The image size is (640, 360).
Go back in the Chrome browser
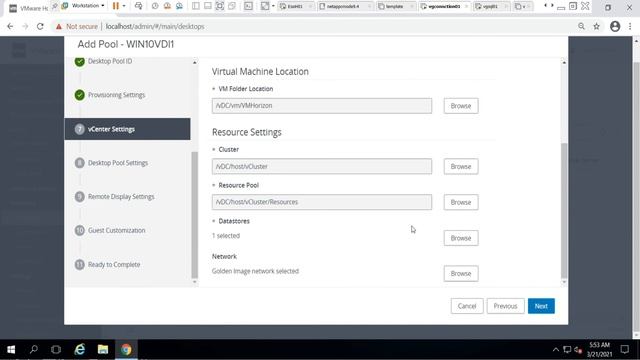pos(10,27)
